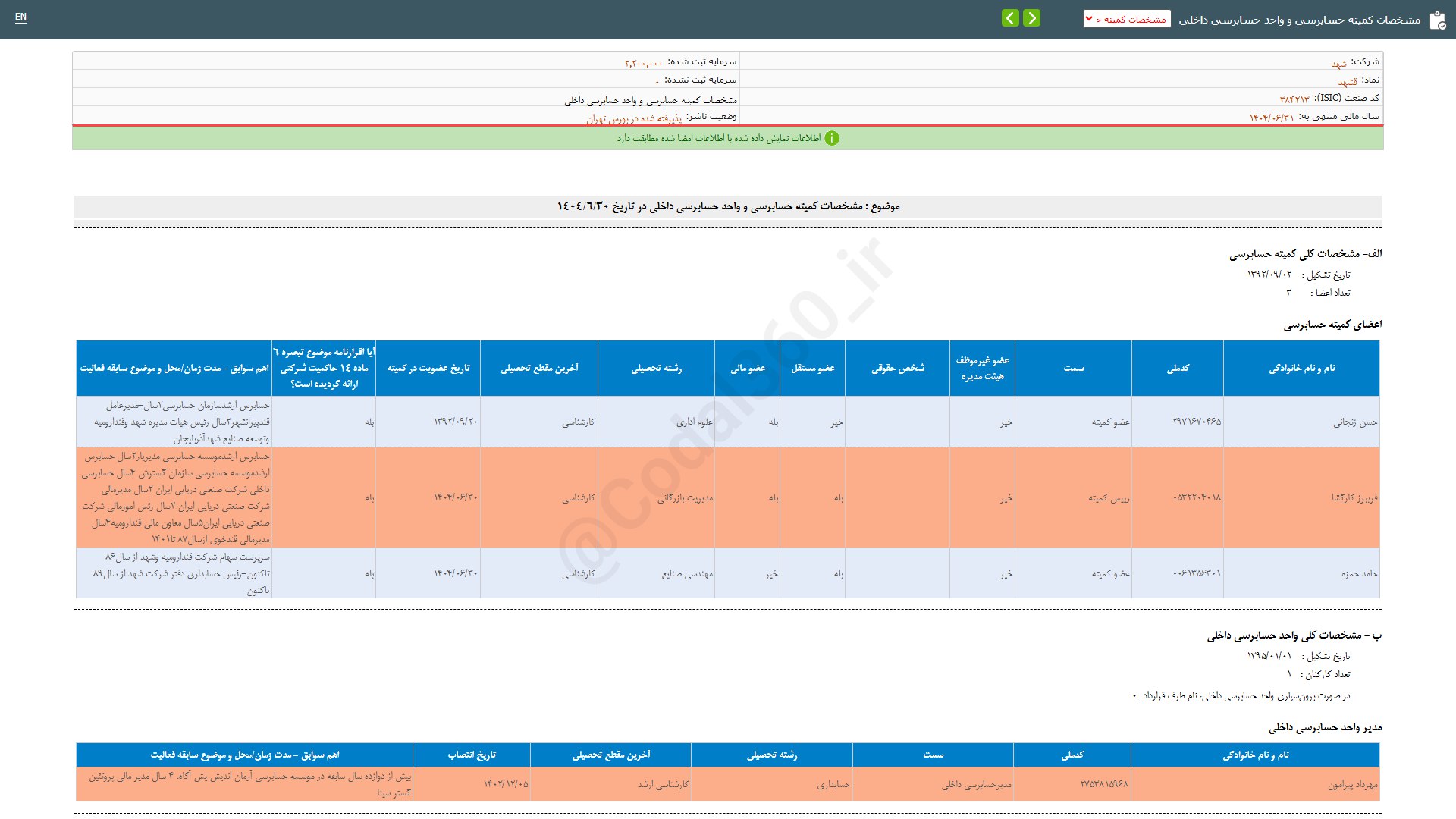
Task: Click the نام و نام خانوادگی committee column header
Action: click(x=1301, y=369)
